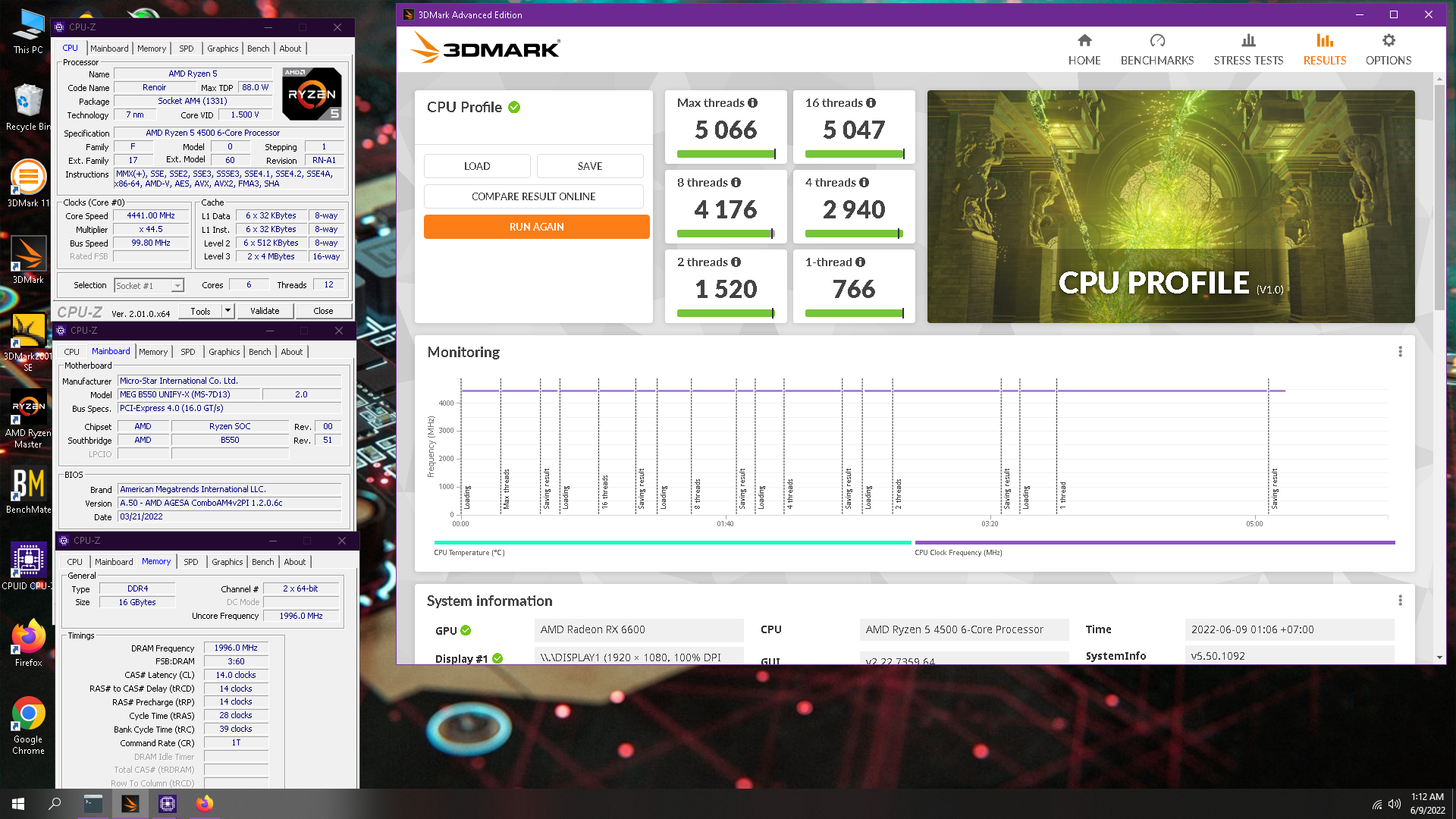Click the Max threads score progress bar
This screenshot has width=1456, height=819.
click(726, 154)
